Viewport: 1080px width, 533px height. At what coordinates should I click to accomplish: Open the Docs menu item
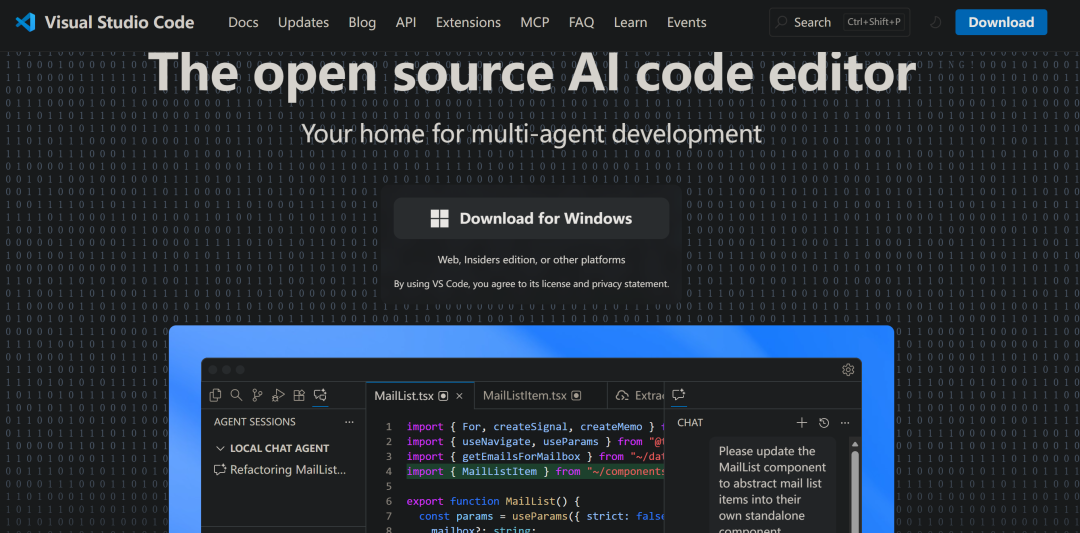tap(243, 23)
